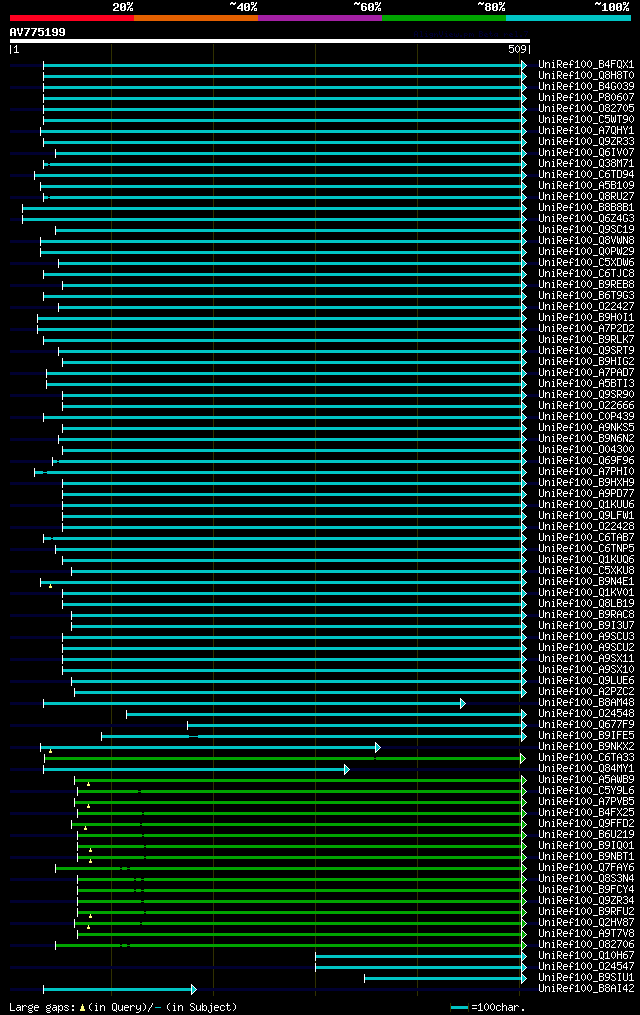Open UniRef100_B6T9G3 hit label
The height and width of the screenshot is (1015, 640).
point(586,296)
